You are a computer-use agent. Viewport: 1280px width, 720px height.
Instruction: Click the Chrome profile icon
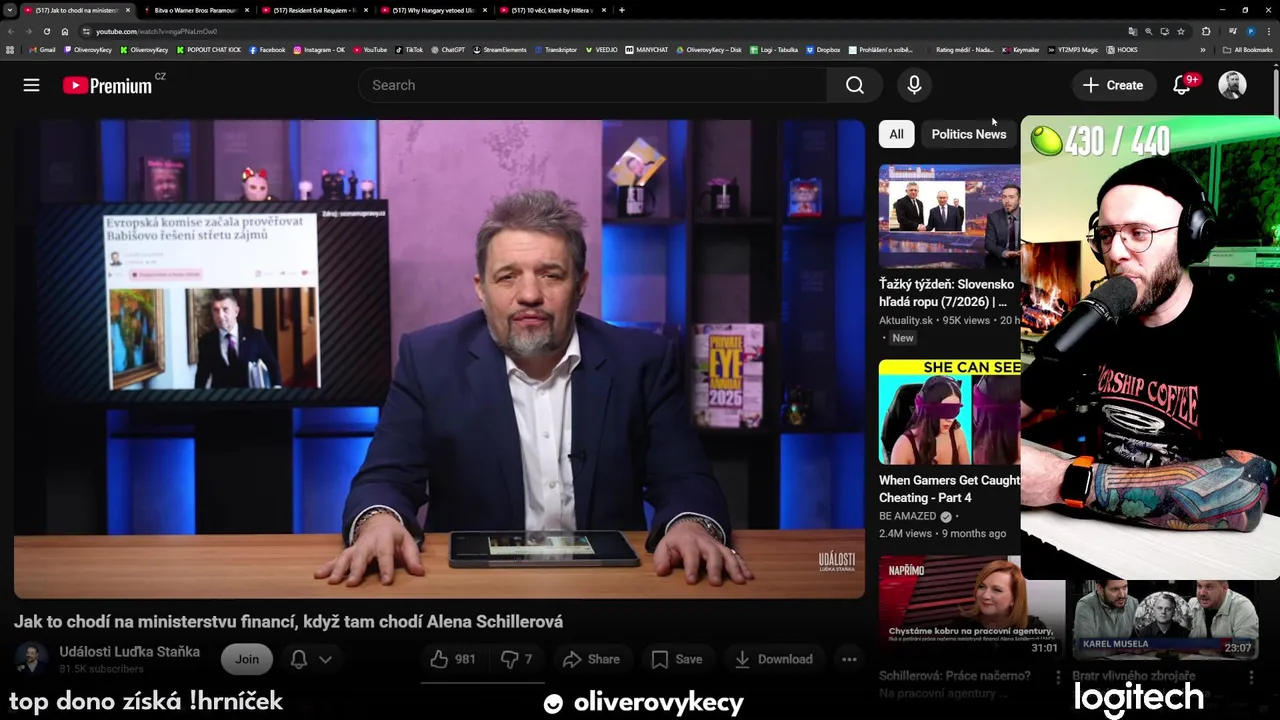coord(1250,31)
